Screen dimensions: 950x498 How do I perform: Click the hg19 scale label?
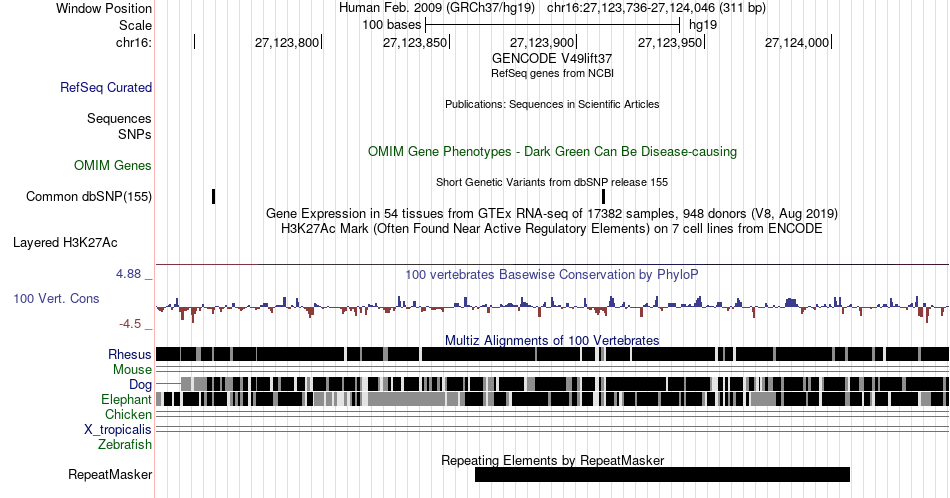point(703,25)
